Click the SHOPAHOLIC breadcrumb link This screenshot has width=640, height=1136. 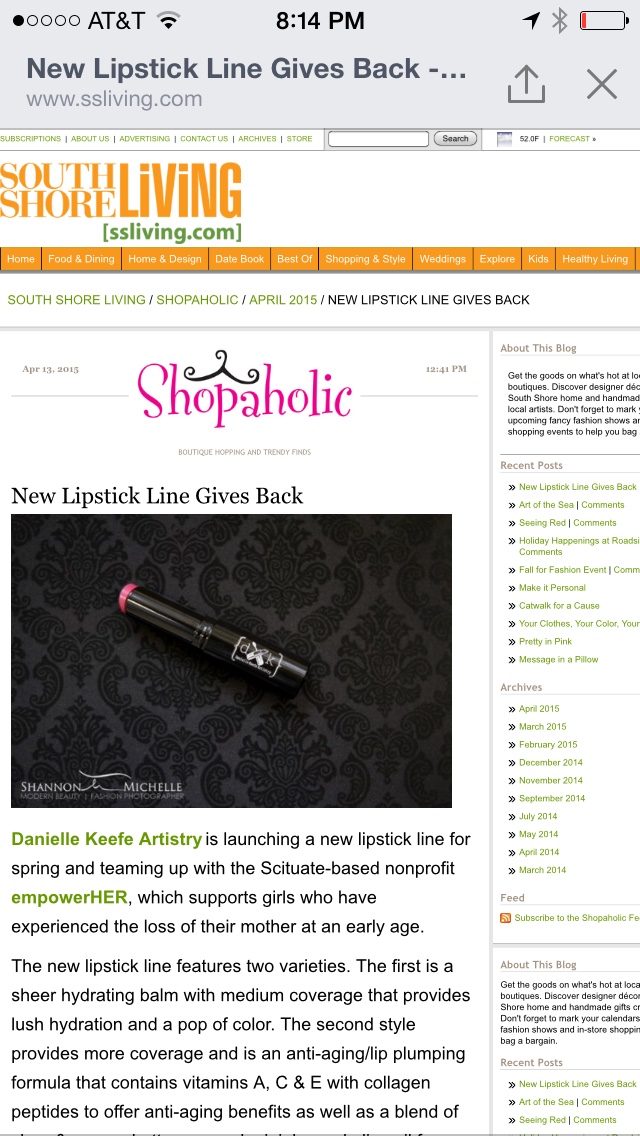pyautogui.click(x=197, y=300)
